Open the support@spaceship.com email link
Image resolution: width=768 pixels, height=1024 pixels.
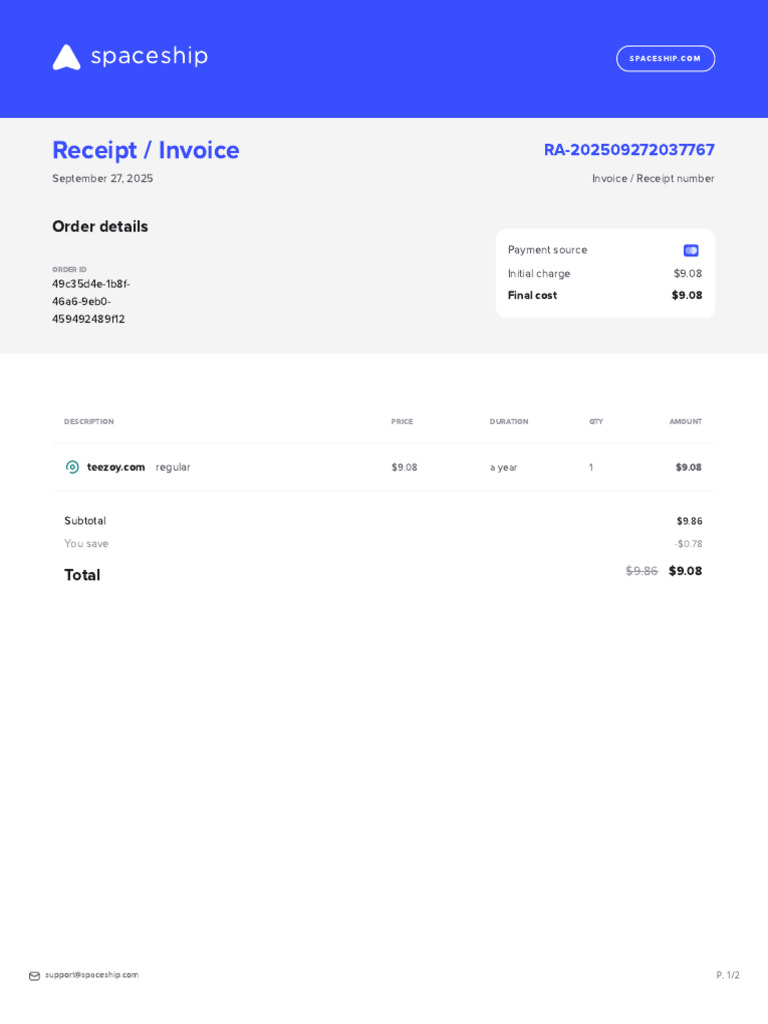coord(91,975)
